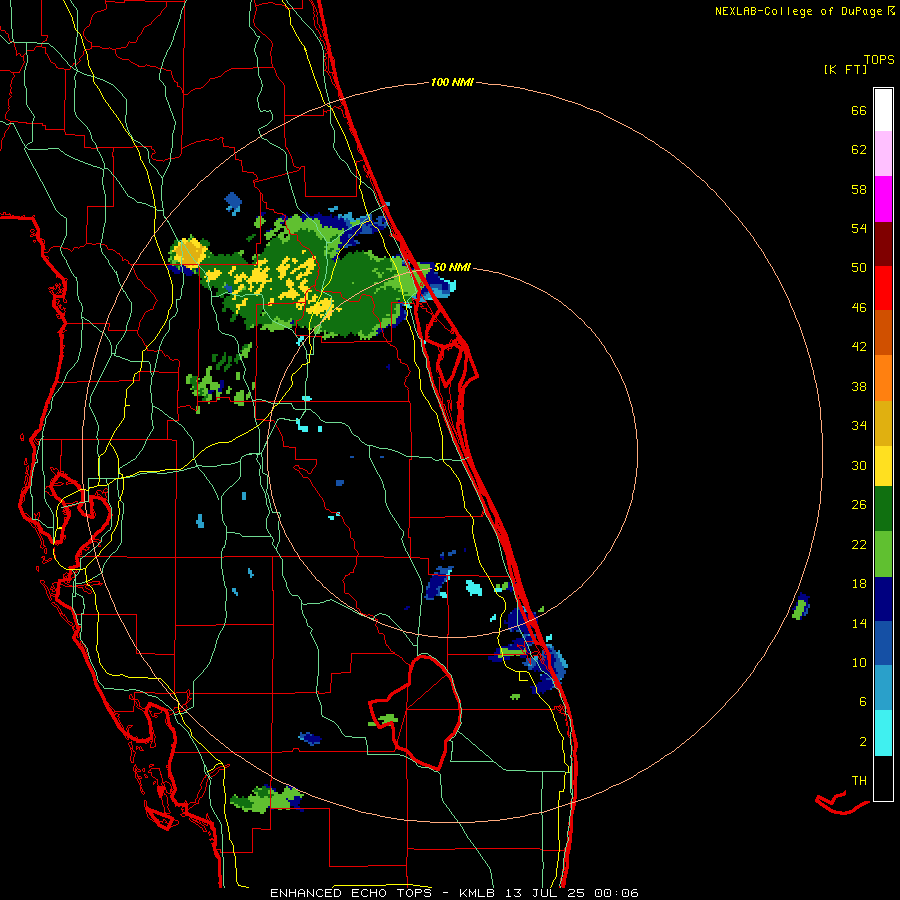Click the 58 value on the legend
Viewport: 900px width, 900px height.
[859, 189]
